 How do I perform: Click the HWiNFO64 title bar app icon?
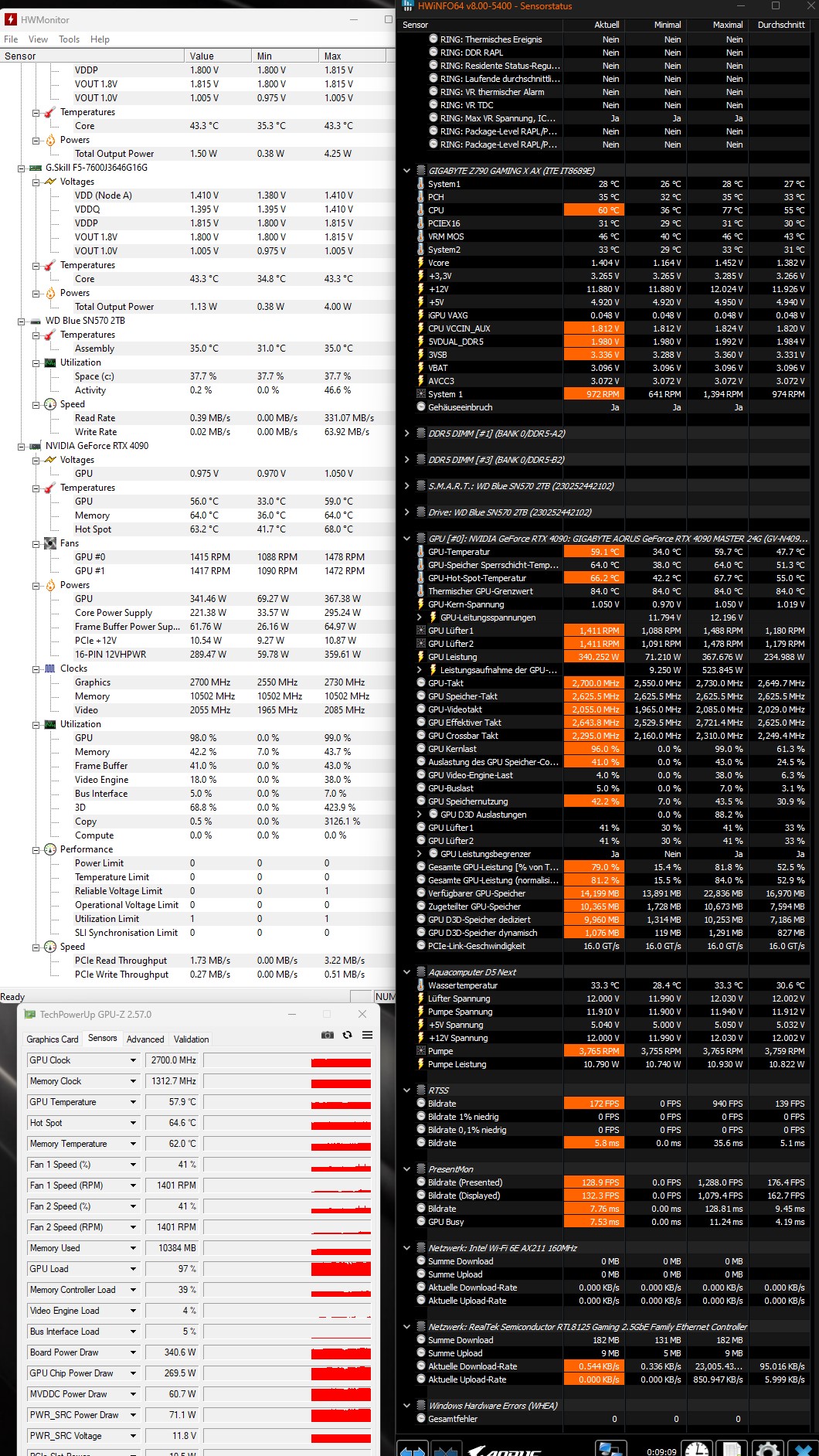pyautogui.click(x=407, y=6)
